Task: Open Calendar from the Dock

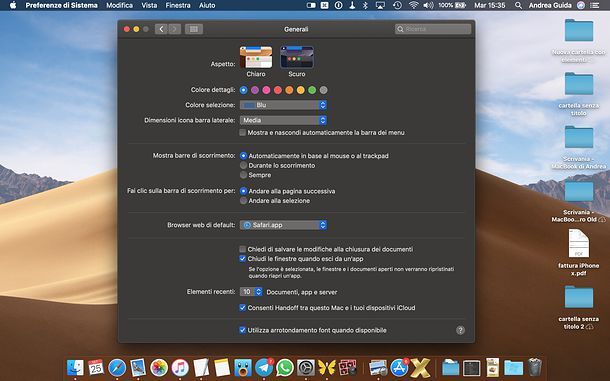Action: 96,367
